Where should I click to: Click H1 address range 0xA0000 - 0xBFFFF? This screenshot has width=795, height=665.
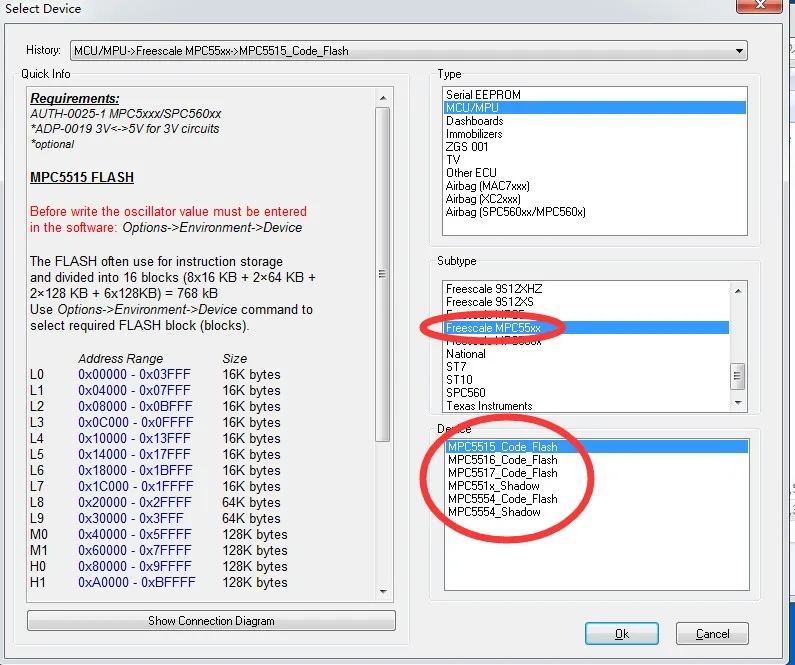(136, 582)
